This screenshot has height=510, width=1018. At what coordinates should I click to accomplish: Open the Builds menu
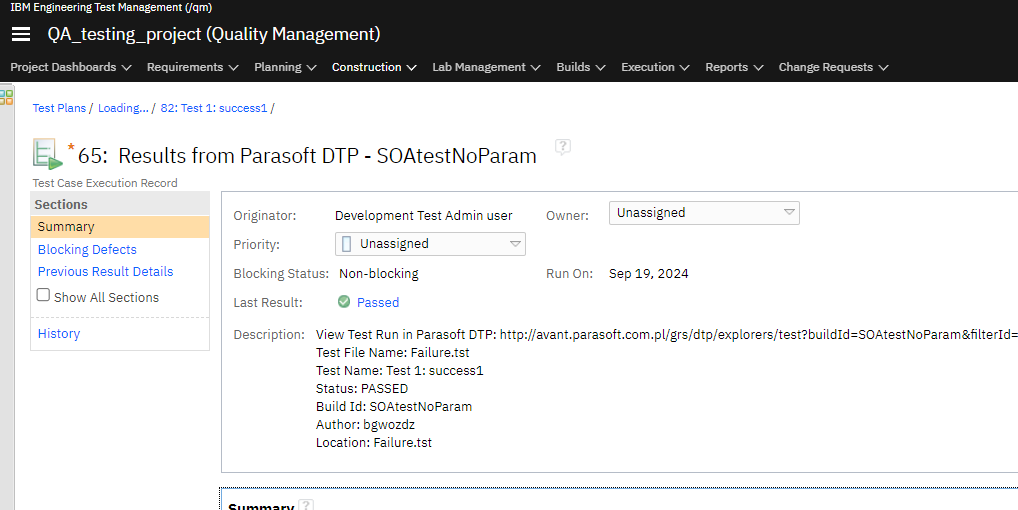(x=580, y=67)
